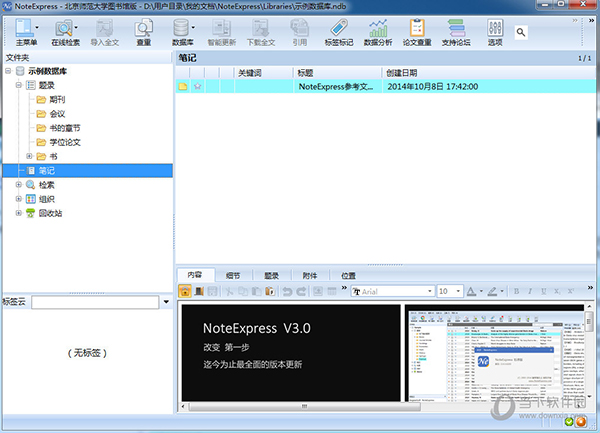Open the 支持论坛 support forum
This screenshot has height=433, width=600.
coord(456,32)
